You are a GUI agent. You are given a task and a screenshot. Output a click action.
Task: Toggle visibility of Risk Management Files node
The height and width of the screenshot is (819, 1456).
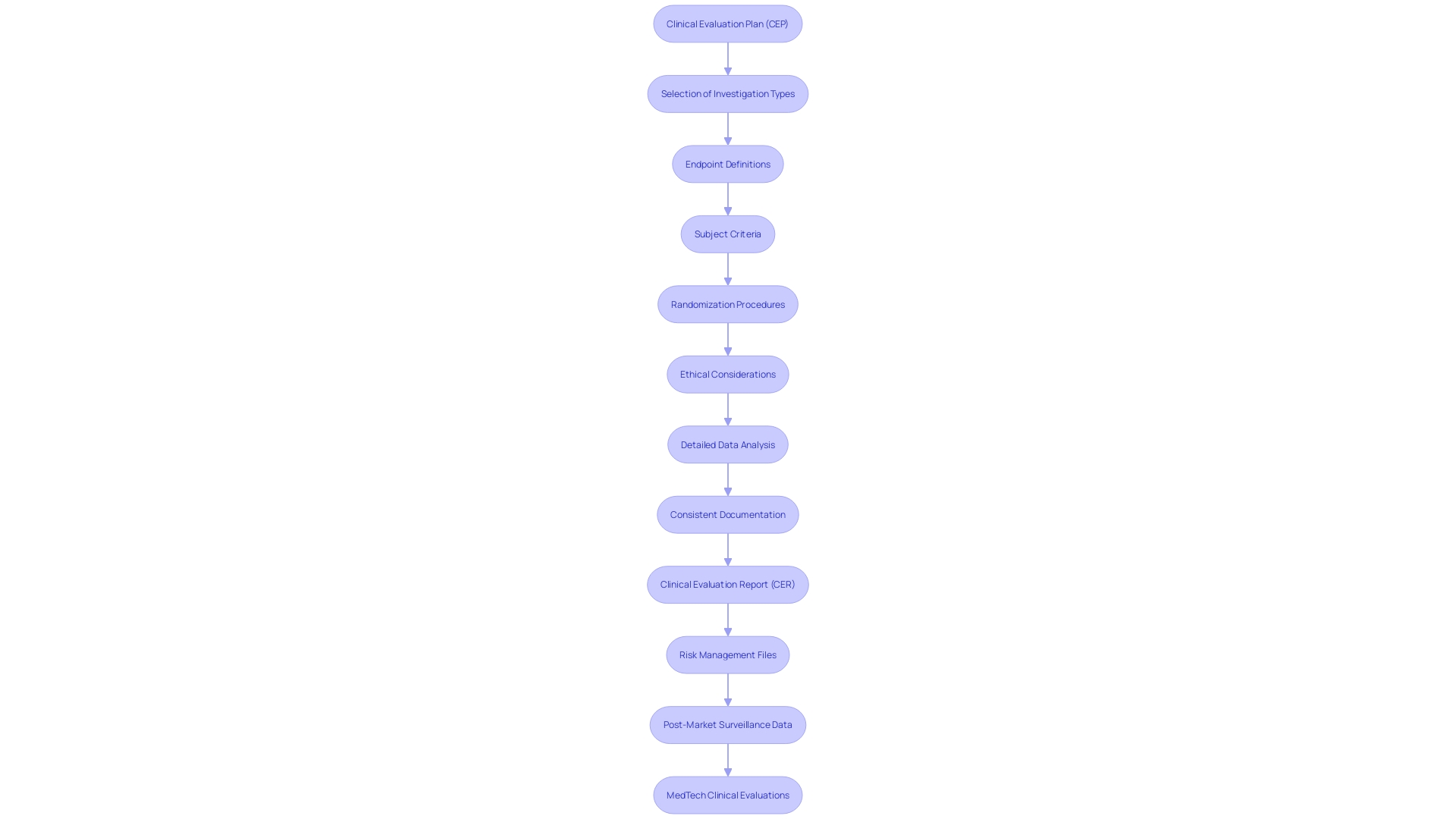(x=727, y=654)
